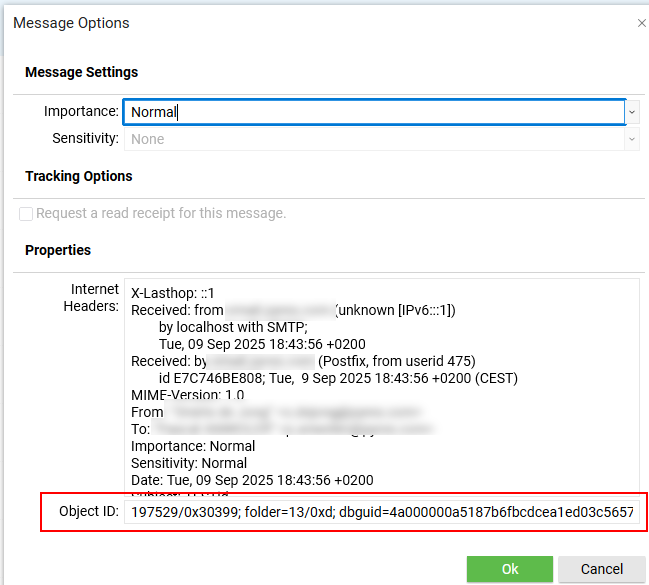Click the 'From:' header line
Image resolution: width=649 pixels, height=585 pixels.
click(148, 412)
